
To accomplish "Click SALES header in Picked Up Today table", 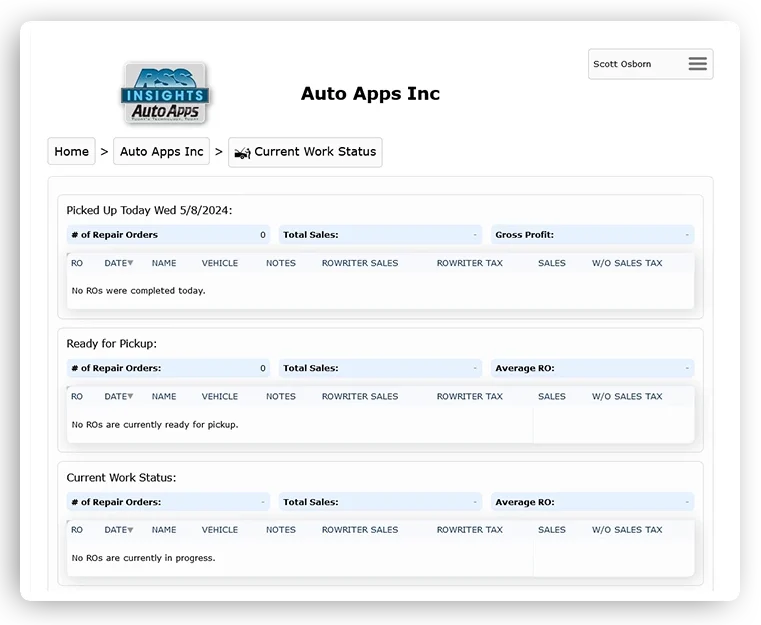I will click(x=551, y=263).
